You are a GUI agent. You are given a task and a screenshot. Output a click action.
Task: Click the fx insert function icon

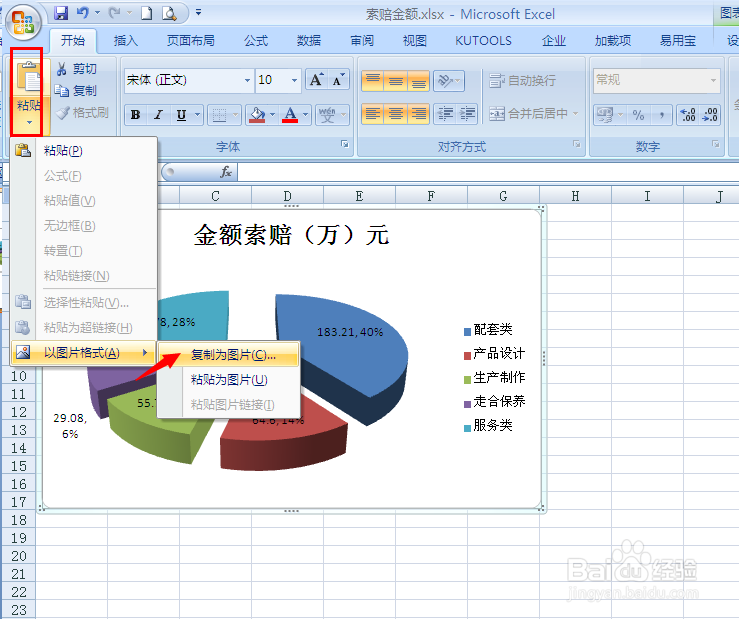click(x=226, y=172)
